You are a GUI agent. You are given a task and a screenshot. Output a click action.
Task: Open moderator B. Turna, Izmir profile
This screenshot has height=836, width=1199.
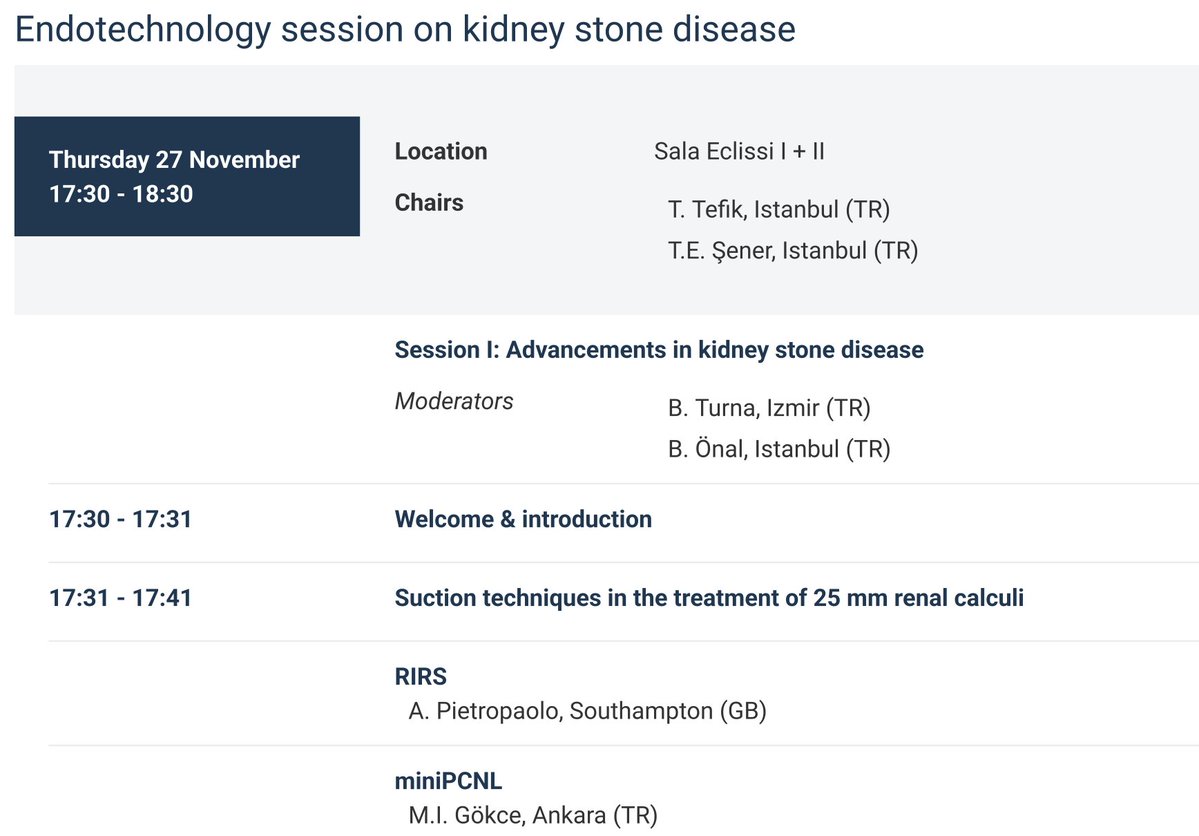pos(769,409)
